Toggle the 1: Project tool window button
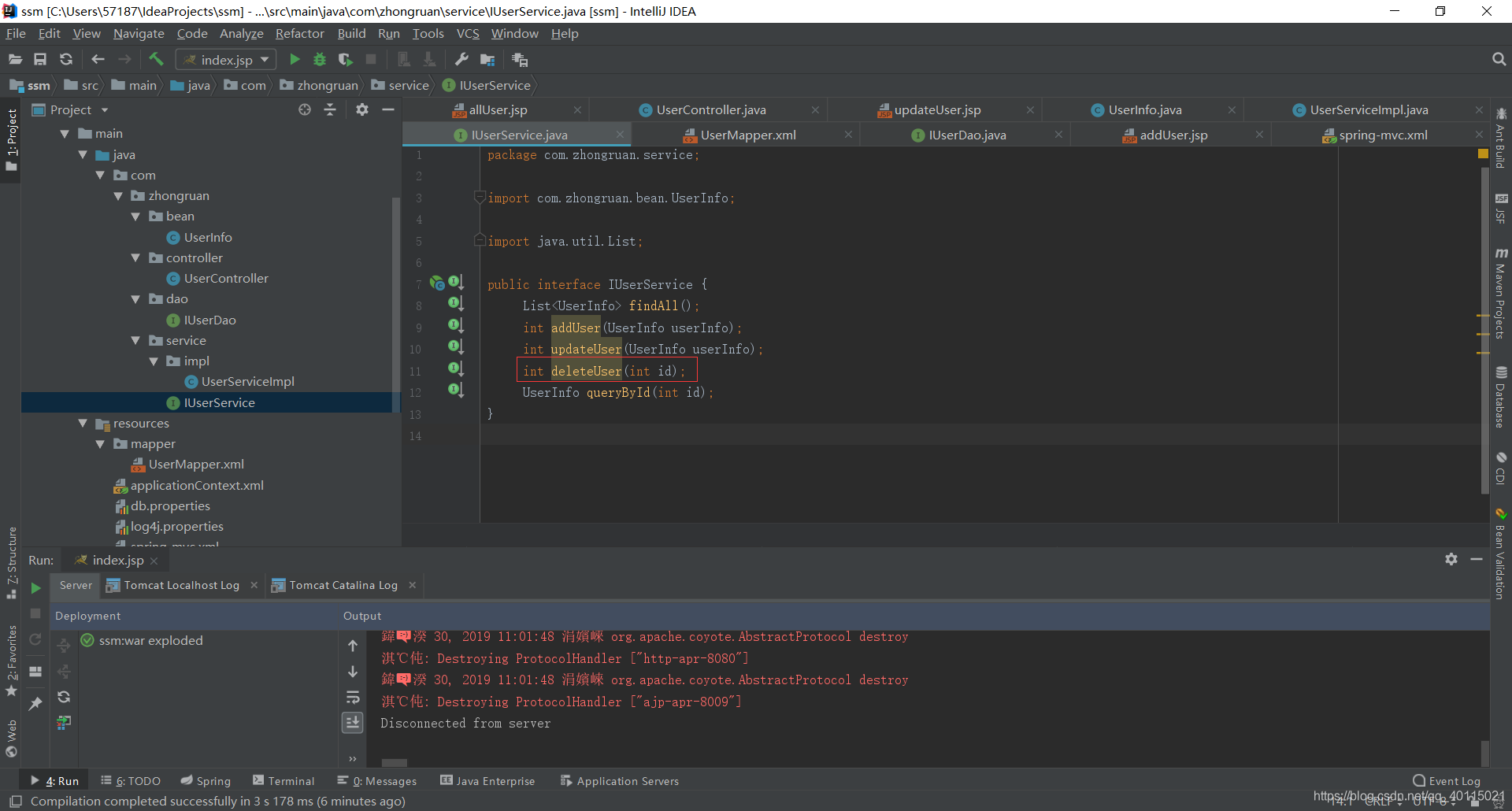This screenshot has height=811, width=1512. tap(11, 140)
